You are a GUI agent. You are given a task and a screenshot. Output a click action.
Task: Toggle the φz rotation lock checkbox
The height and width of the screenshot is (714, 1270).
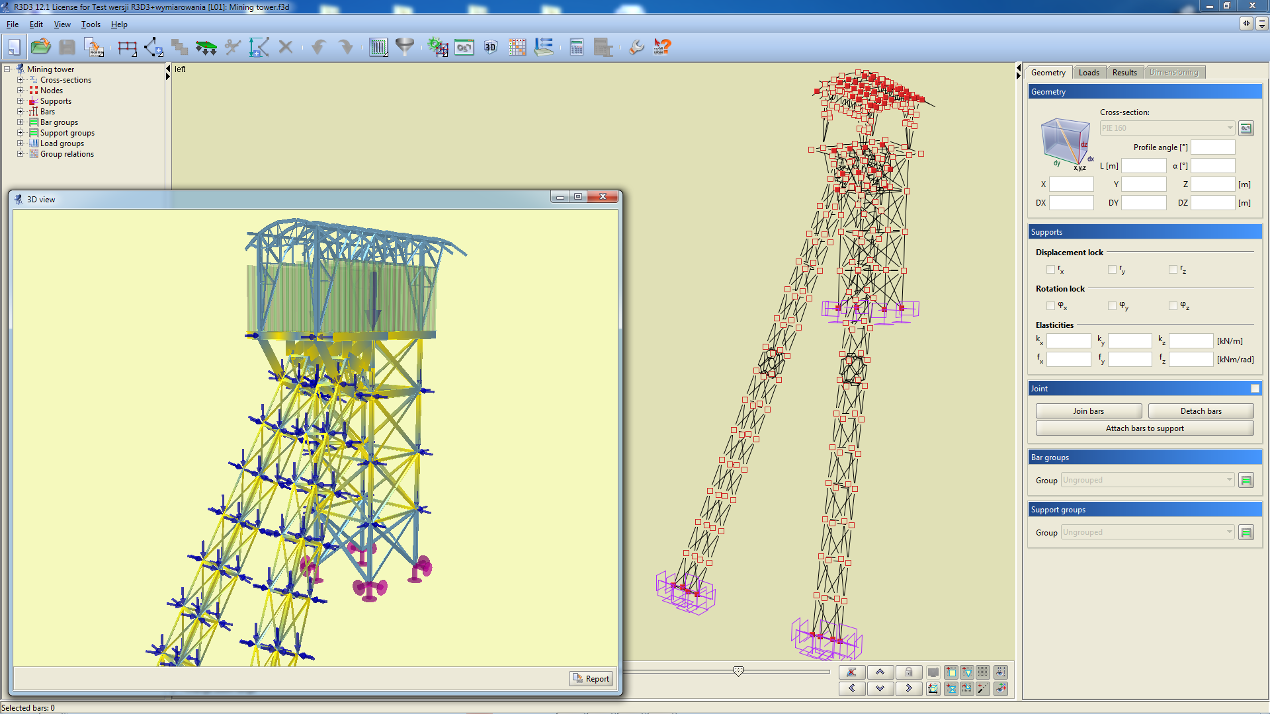(x=1174, y=306)
